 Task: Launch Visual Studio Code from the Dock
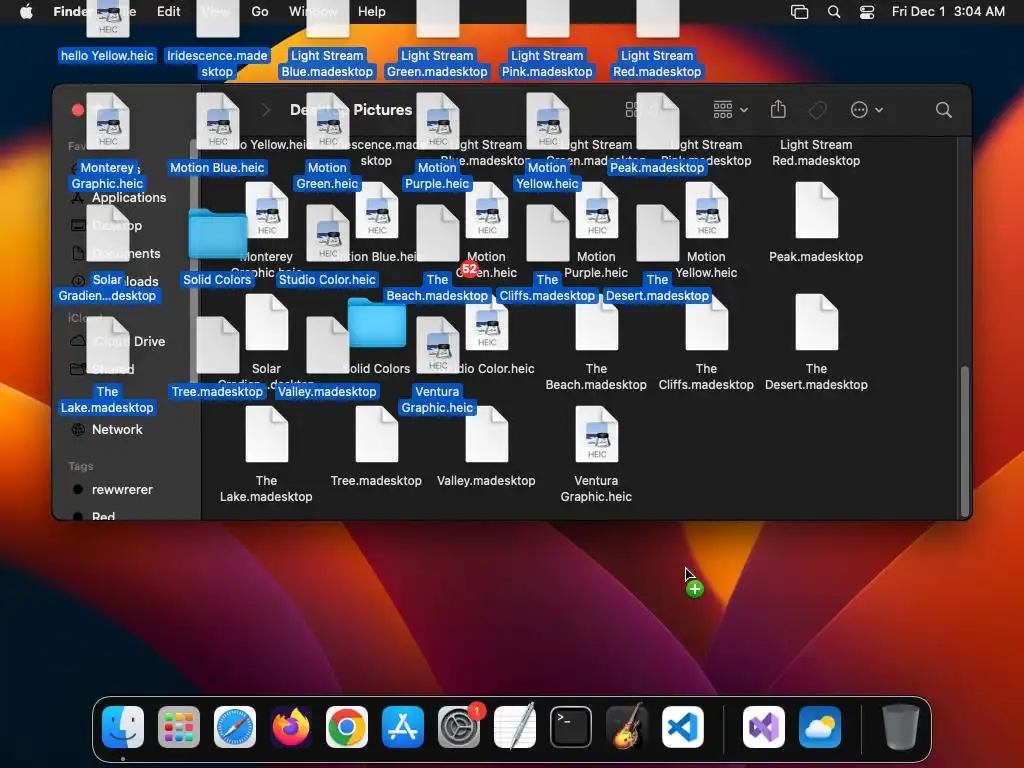click(x=683, y=727)
